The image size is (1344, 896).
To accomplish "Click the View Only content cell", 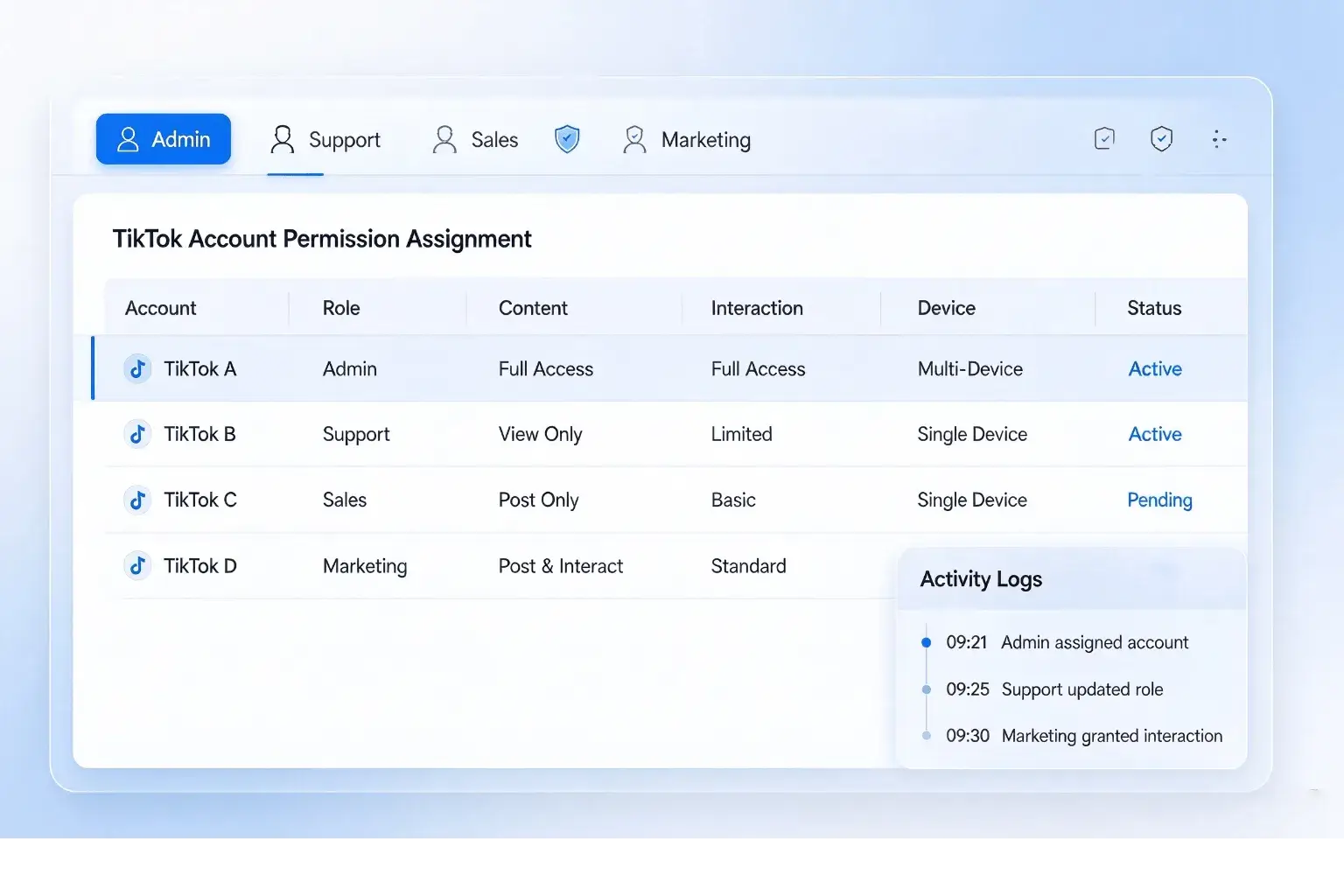I will [540, 435].
